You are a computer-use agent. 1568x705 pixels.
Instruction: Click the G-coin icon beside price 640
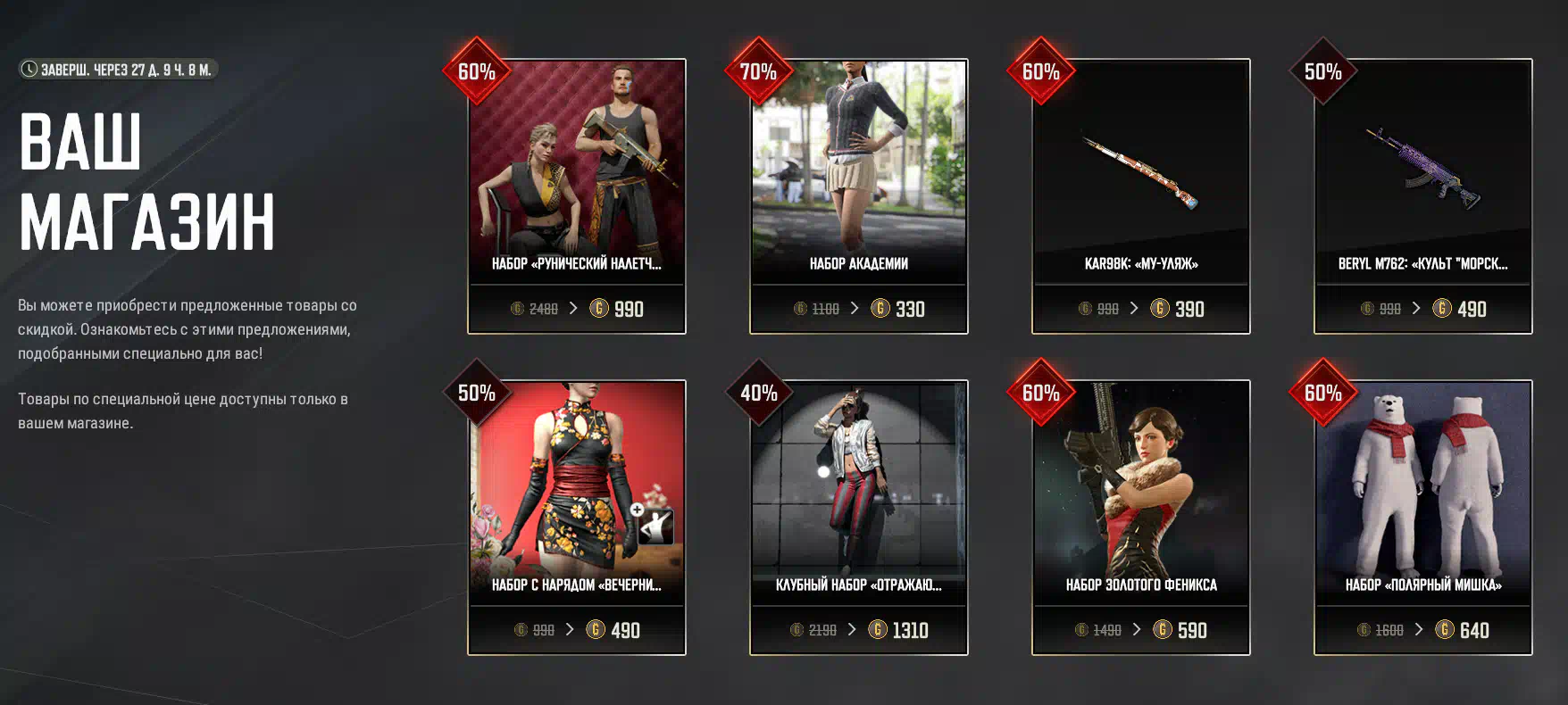click(x=1445, y=630)
